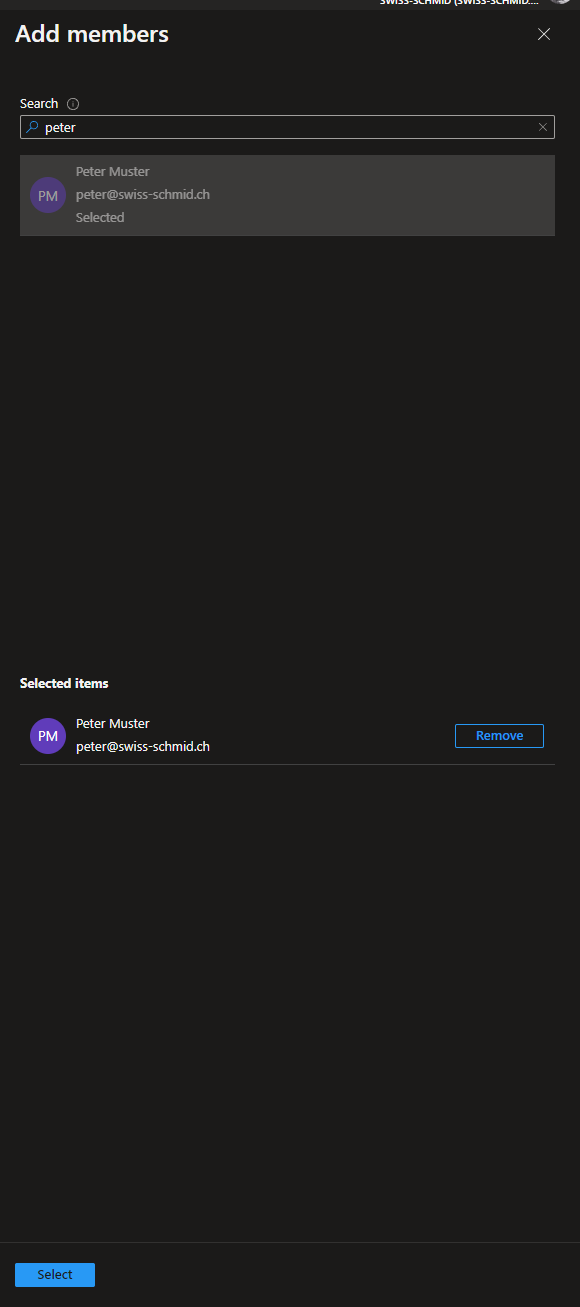Click the search info icon

73,104
